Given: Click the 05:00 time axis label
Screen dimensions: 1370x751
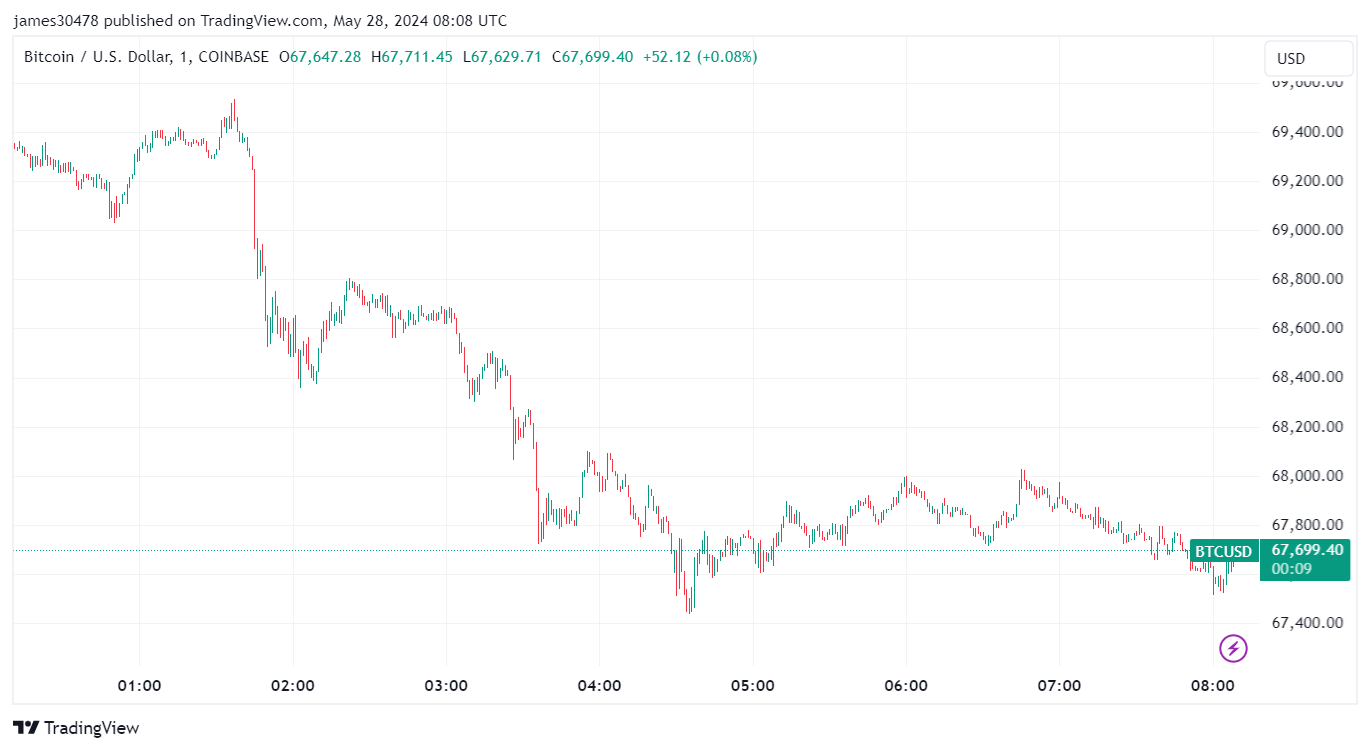Looking at the screenshot, I should point(753,686).
